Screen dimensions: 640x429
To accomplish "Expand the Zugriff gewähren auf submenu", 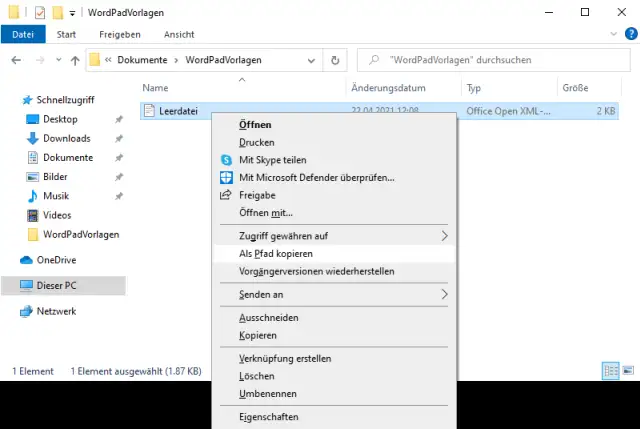I will pos(334,236).
